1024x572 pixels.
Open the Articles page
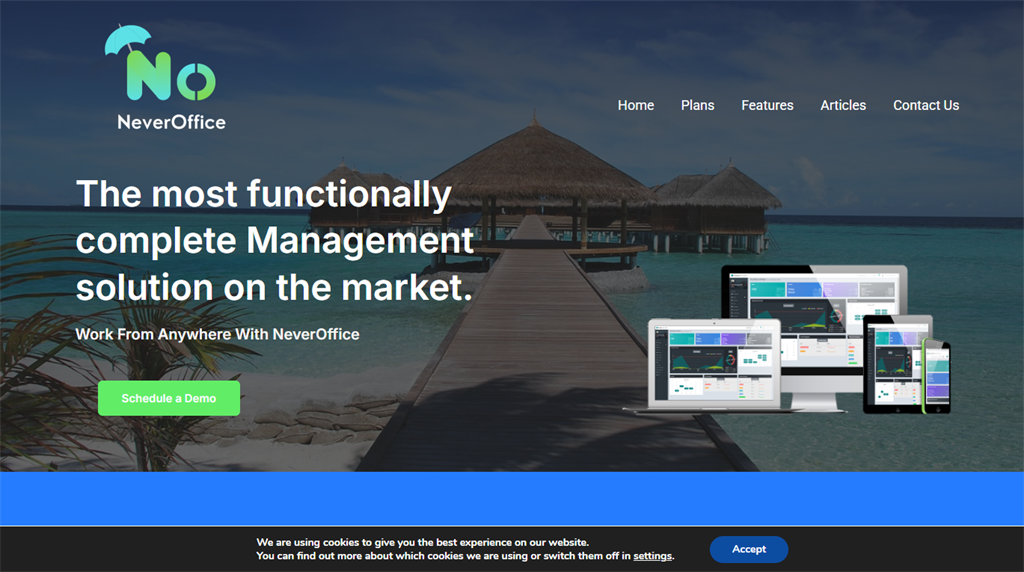pos(843,105)
